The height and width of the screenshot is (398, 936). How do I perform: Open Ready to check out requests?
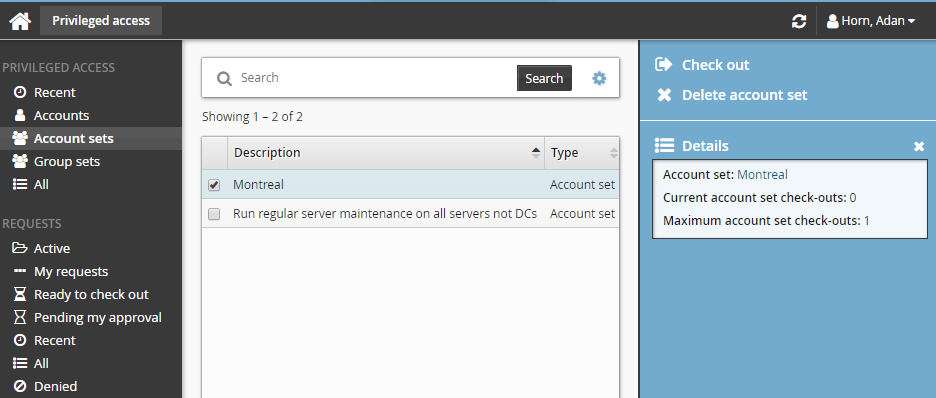pyautogui.click(x=91, y=294)
